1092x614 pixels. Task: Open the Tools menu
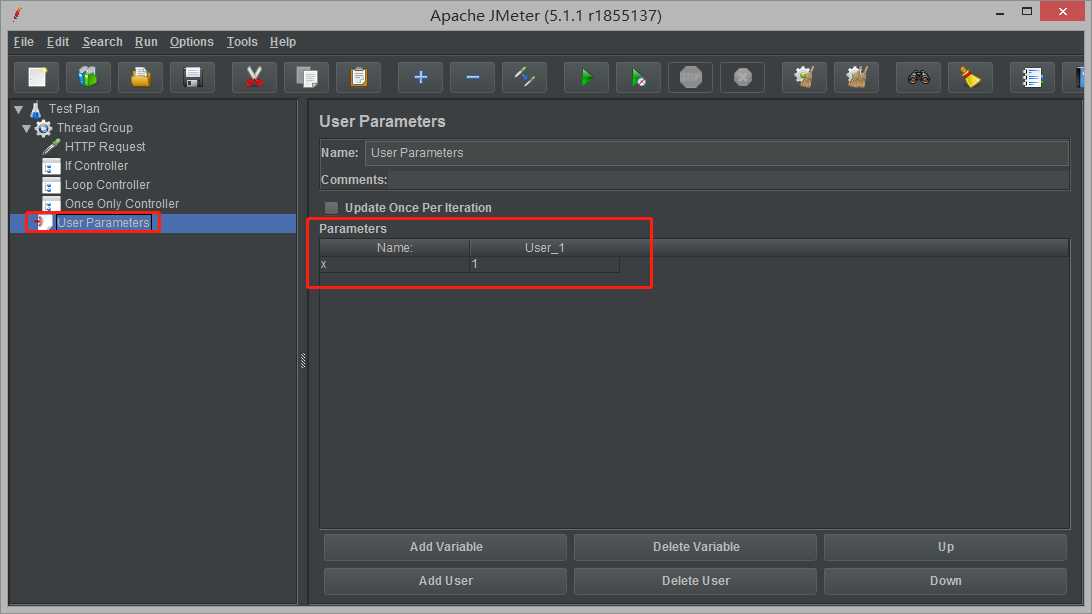pyautogui.click(x=242, y=42)
